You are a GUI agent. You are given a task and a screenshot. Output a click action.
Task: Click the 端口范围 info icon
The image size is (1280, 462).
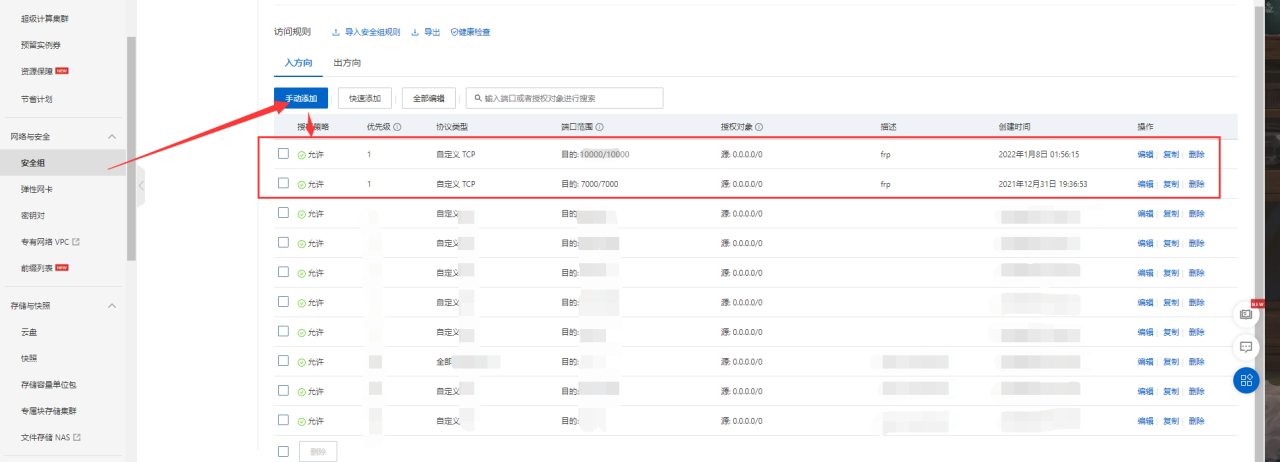(x=599, y=127)
